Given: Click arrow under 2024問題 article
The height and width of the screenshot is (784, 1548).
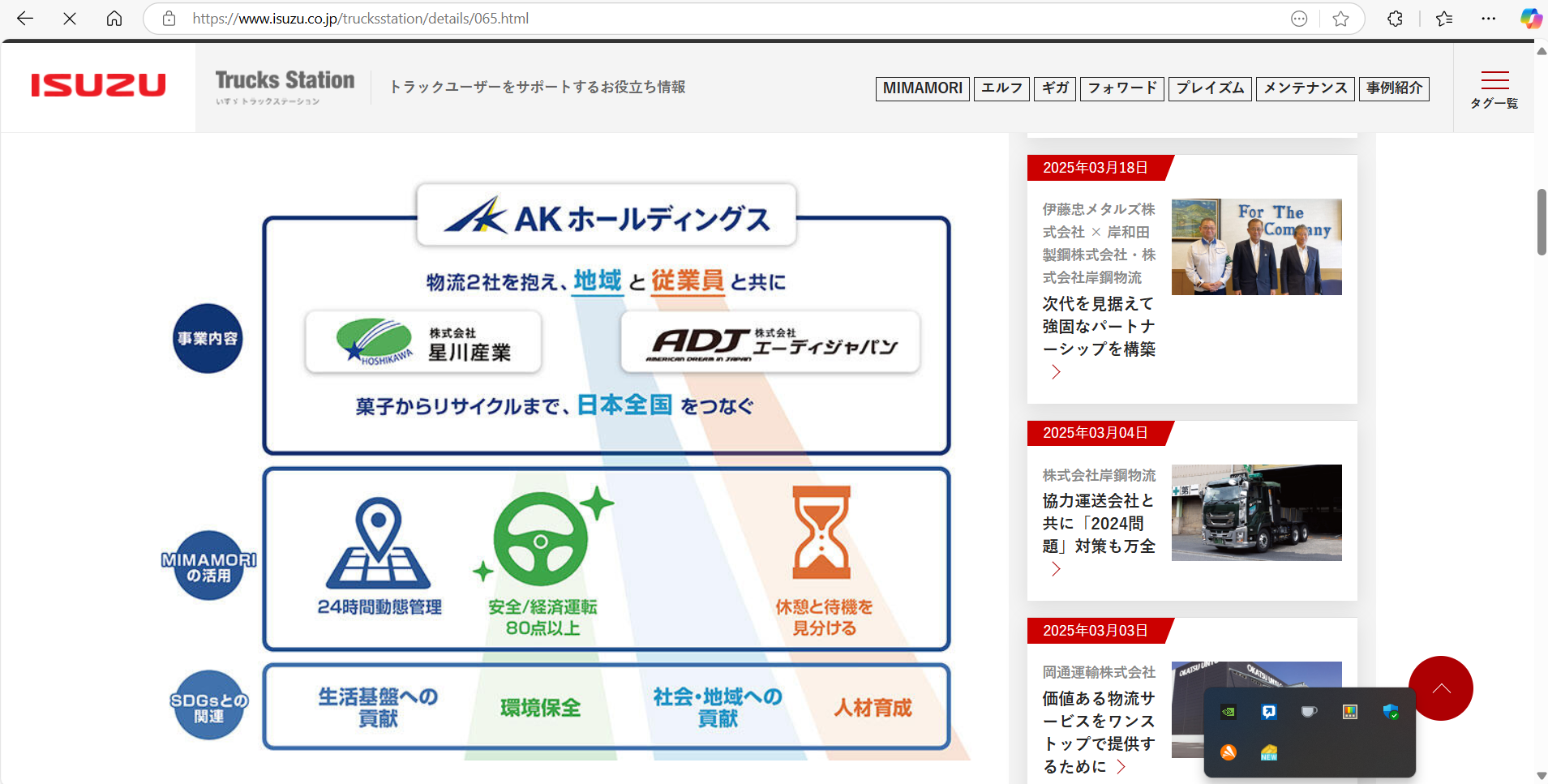Looking at the screenshot, I should pyautogui.click(x=1055, y=569).
